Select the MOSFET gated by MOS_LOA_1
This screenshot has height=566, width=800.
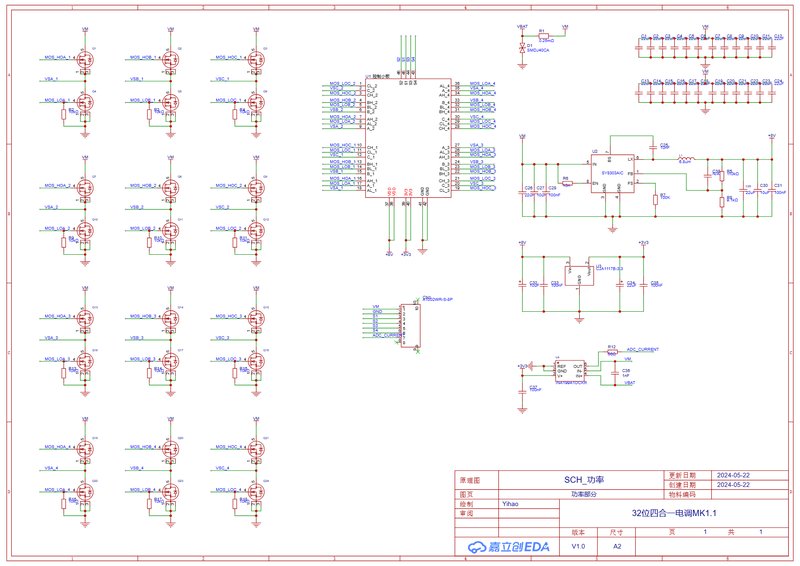pos(85,103)
